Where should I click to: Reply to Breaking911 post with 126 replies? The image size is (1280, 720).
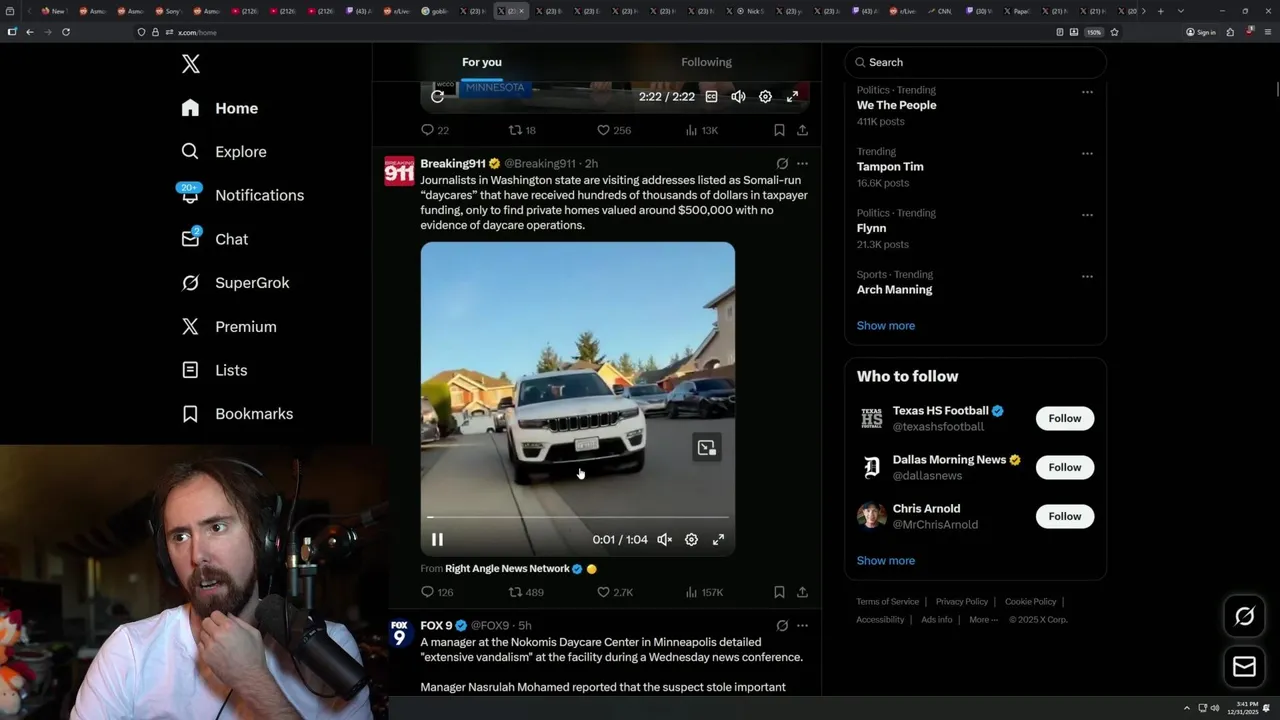[437, 592]
